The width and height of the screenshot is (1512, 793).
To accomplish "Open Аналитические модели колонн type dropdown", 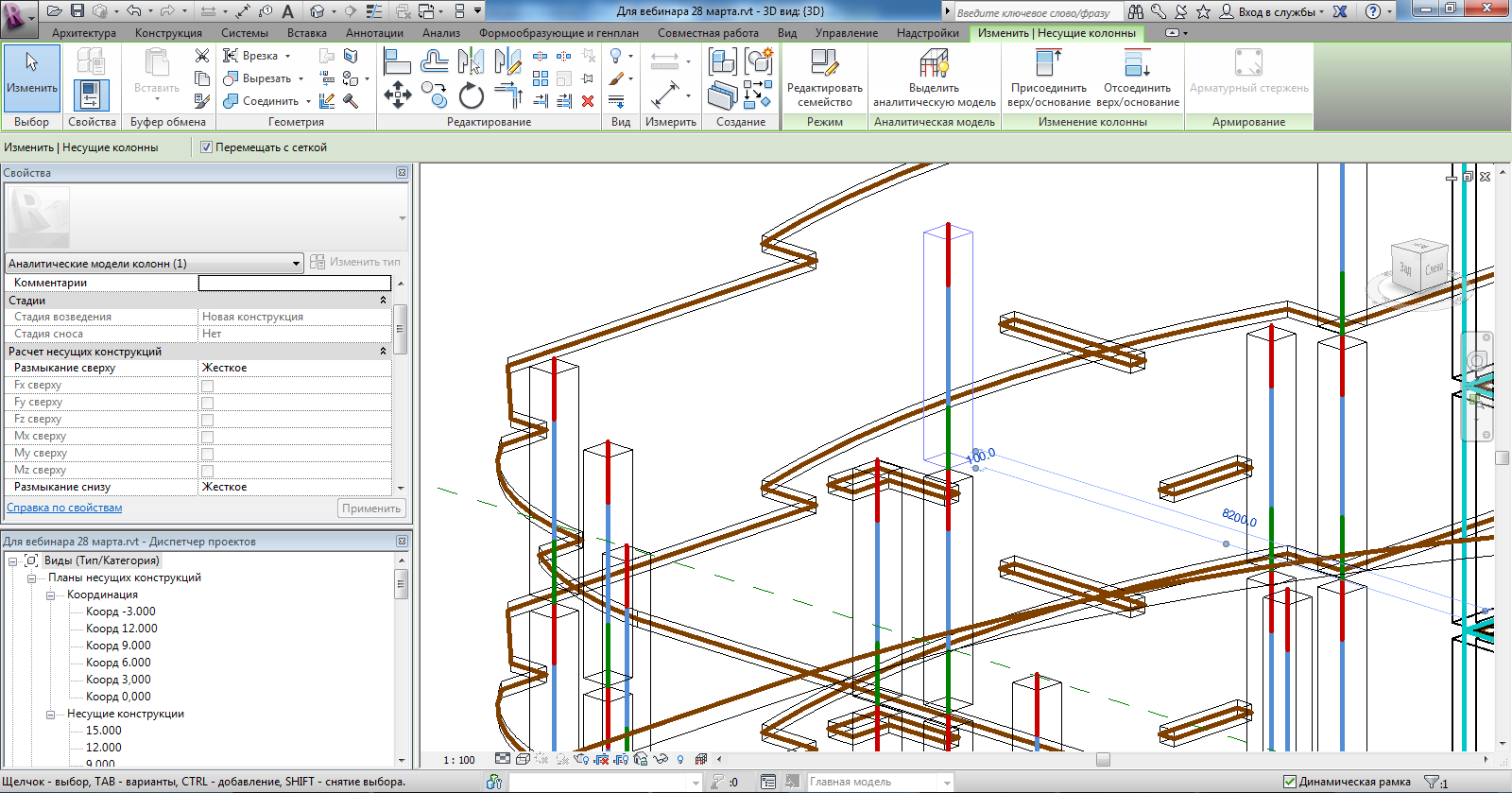I will (x=296, y=264).
